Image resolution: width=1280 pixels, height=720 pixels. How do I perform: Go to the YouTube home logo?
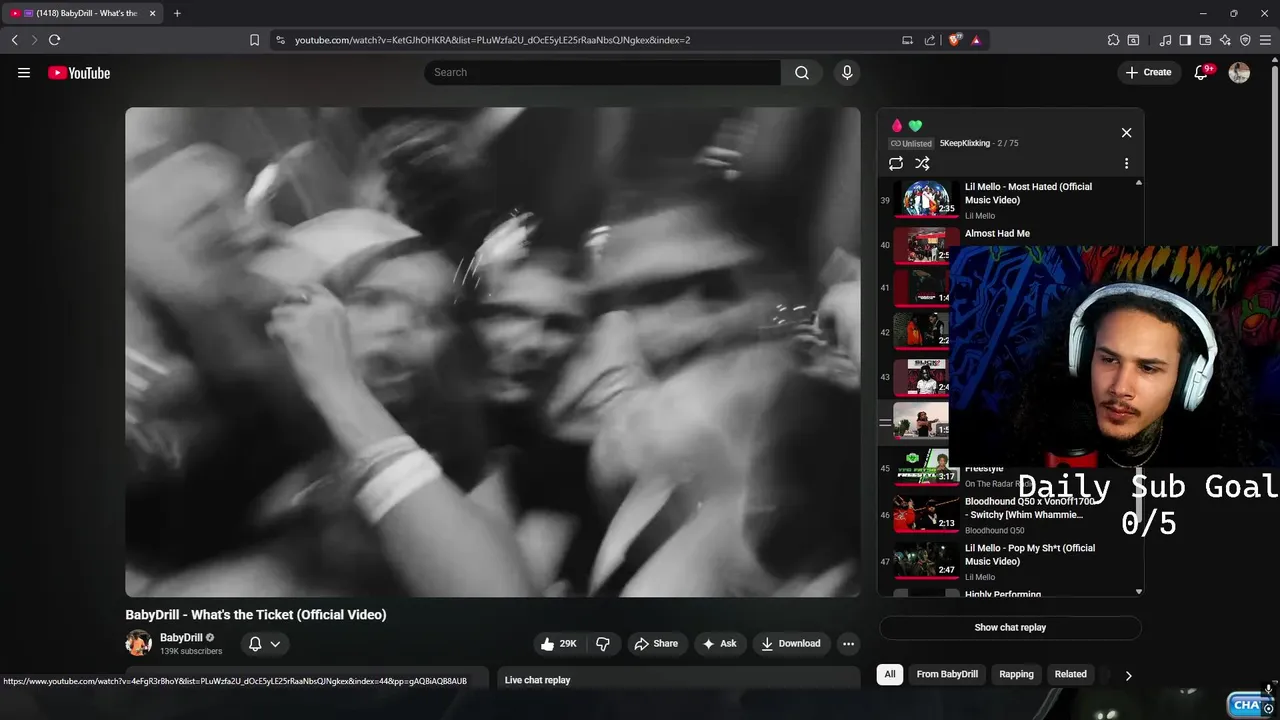(79, 72)
